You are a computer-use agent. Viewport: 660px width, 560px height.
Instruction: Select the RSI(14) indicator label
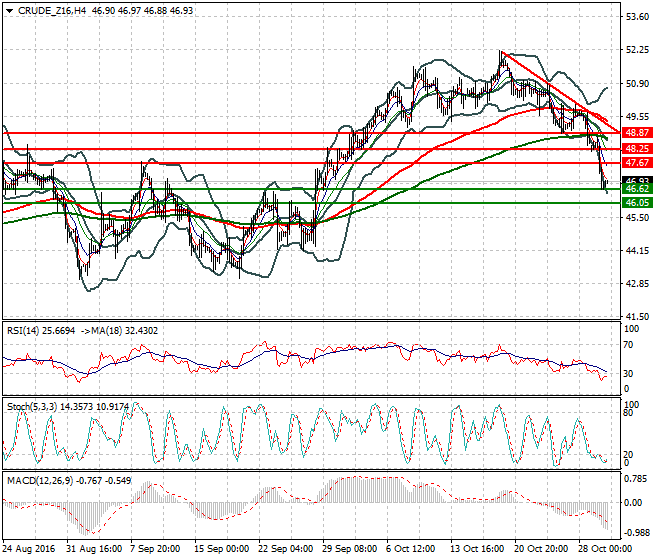[23, 331]
